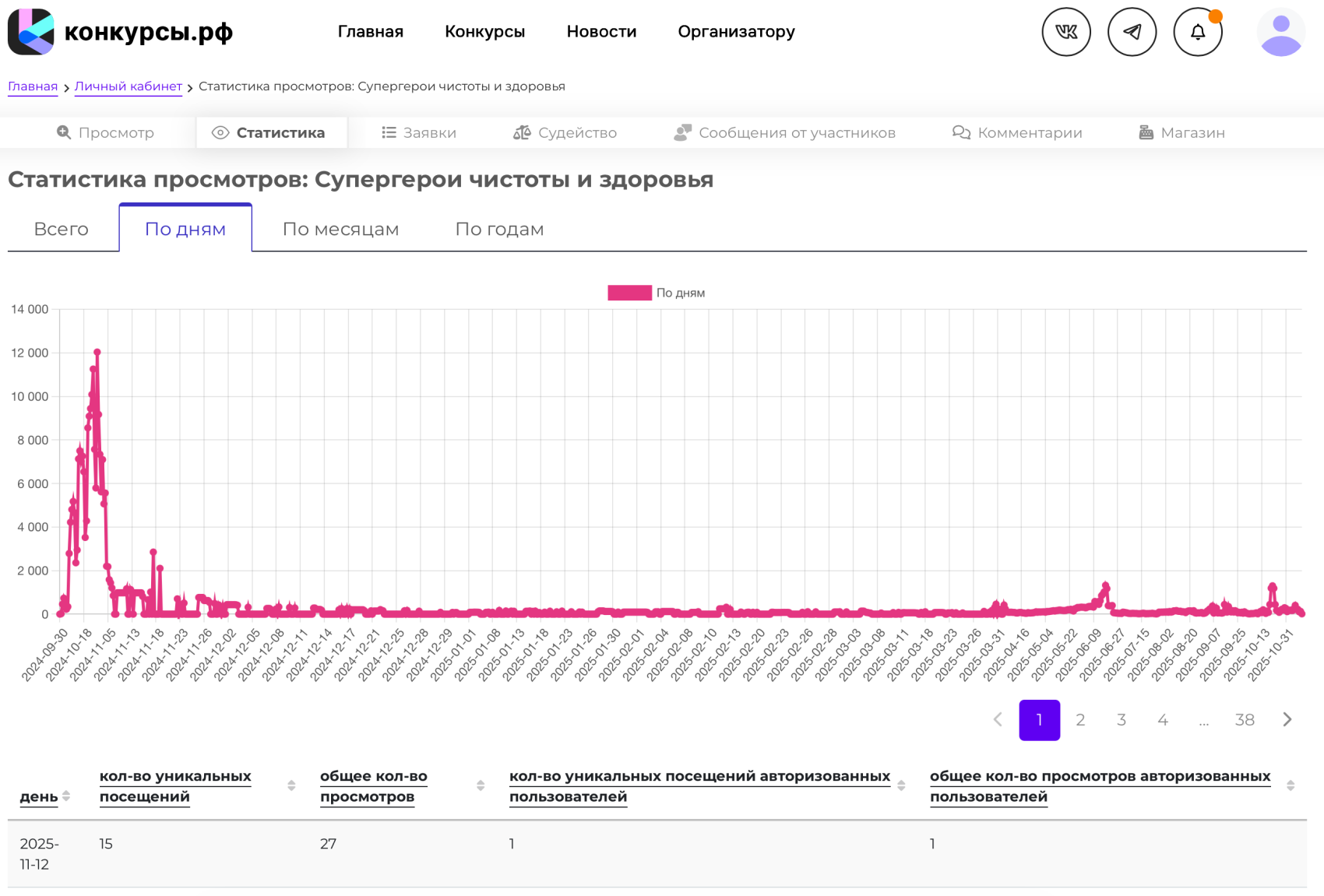1324x896 pixels.
Task: Open Сообщения от участников section
Action: pos(784,133)
